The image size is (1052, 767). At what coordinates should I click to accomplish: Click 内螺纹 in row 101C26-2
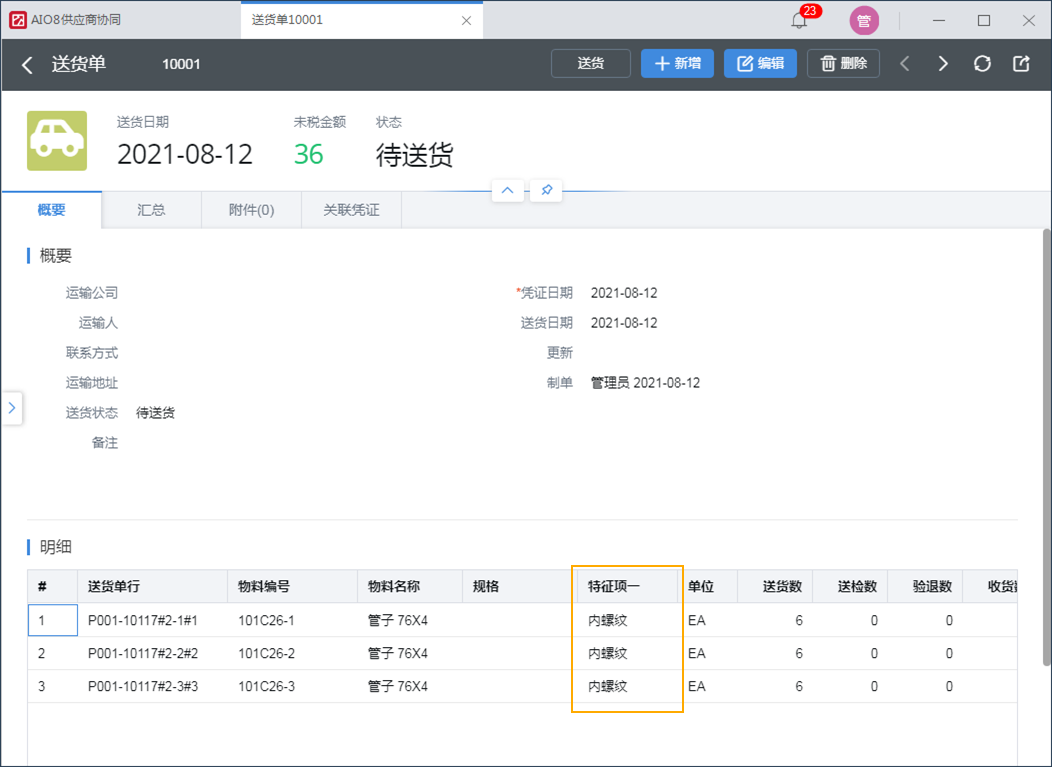608,654
